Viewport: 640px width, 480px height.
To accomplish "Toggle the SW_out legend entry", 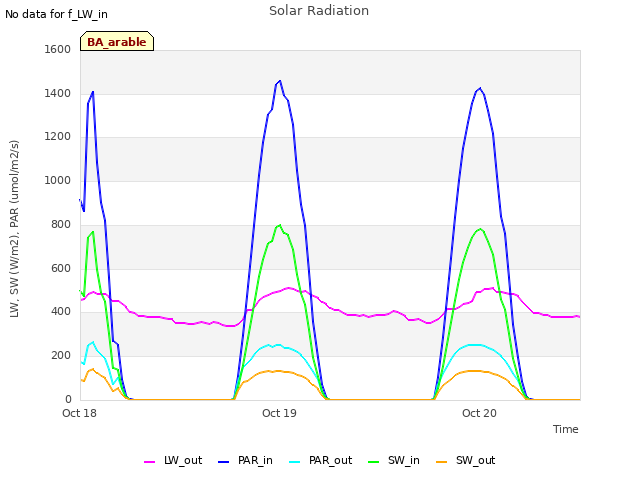I will pos(466,461).
